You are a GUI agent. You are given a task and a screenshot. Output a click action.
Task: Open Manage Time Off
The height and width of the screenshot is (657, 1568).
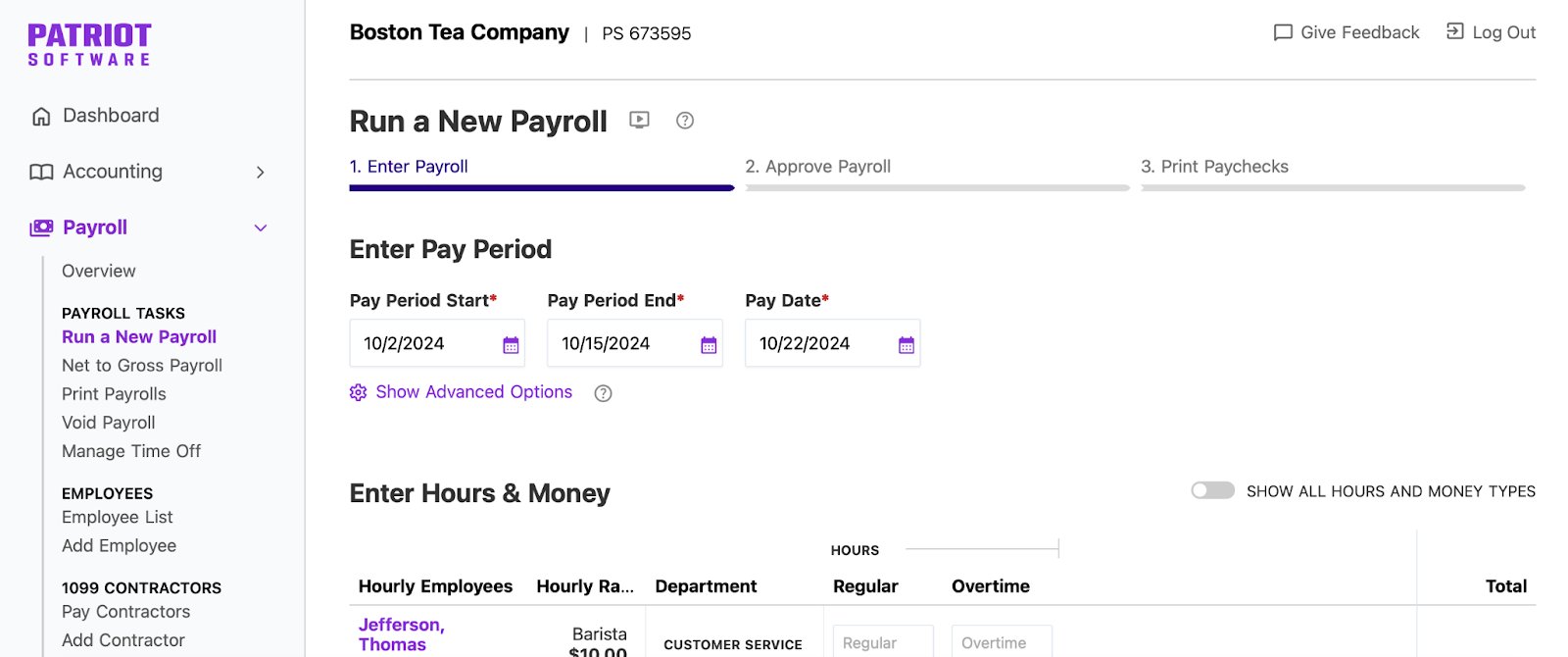(131, 451)
